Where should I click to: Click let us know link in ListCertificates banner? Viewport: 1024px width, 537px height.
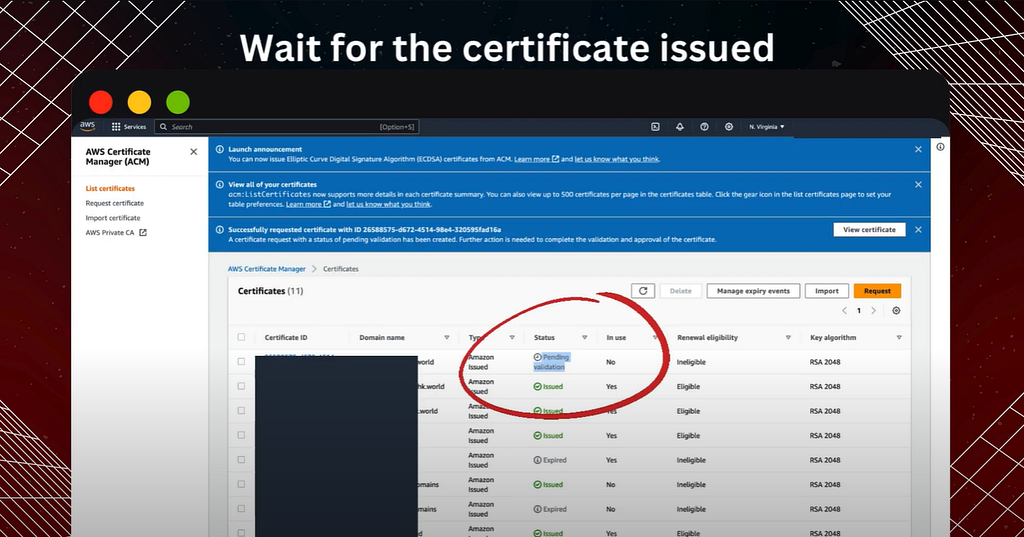pyautogui.click(x=389, y=204)
